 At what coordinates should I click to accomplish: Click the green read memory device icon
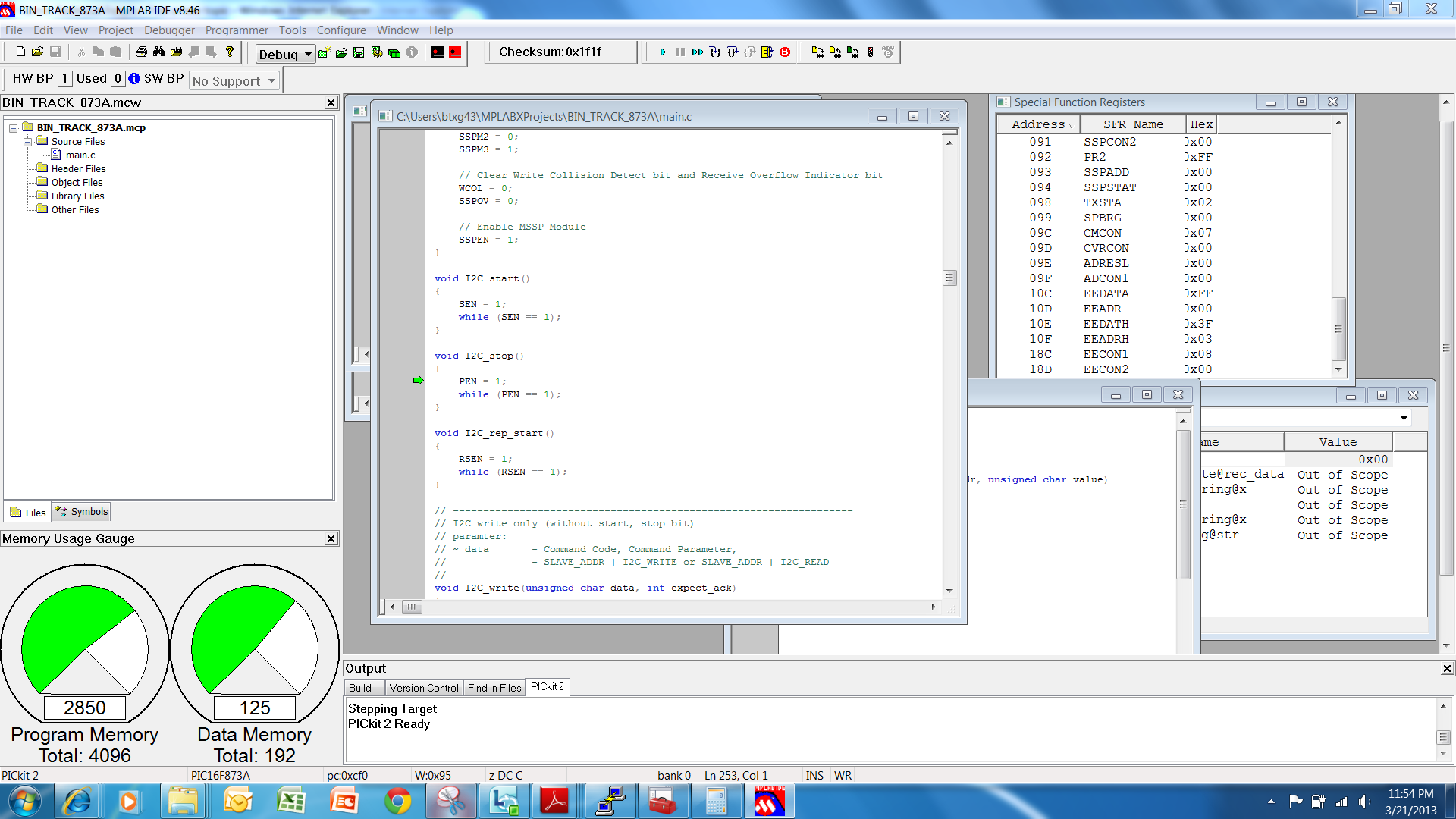(852, 52)
